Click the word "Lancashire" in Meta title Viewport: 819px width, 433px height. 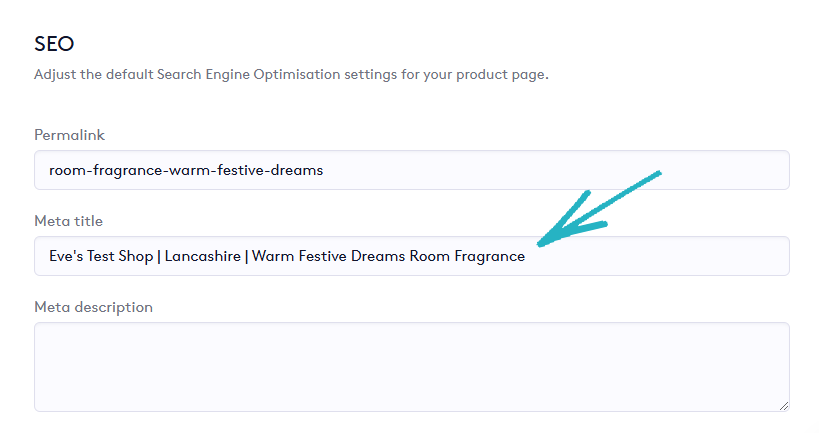pos(204,256)
